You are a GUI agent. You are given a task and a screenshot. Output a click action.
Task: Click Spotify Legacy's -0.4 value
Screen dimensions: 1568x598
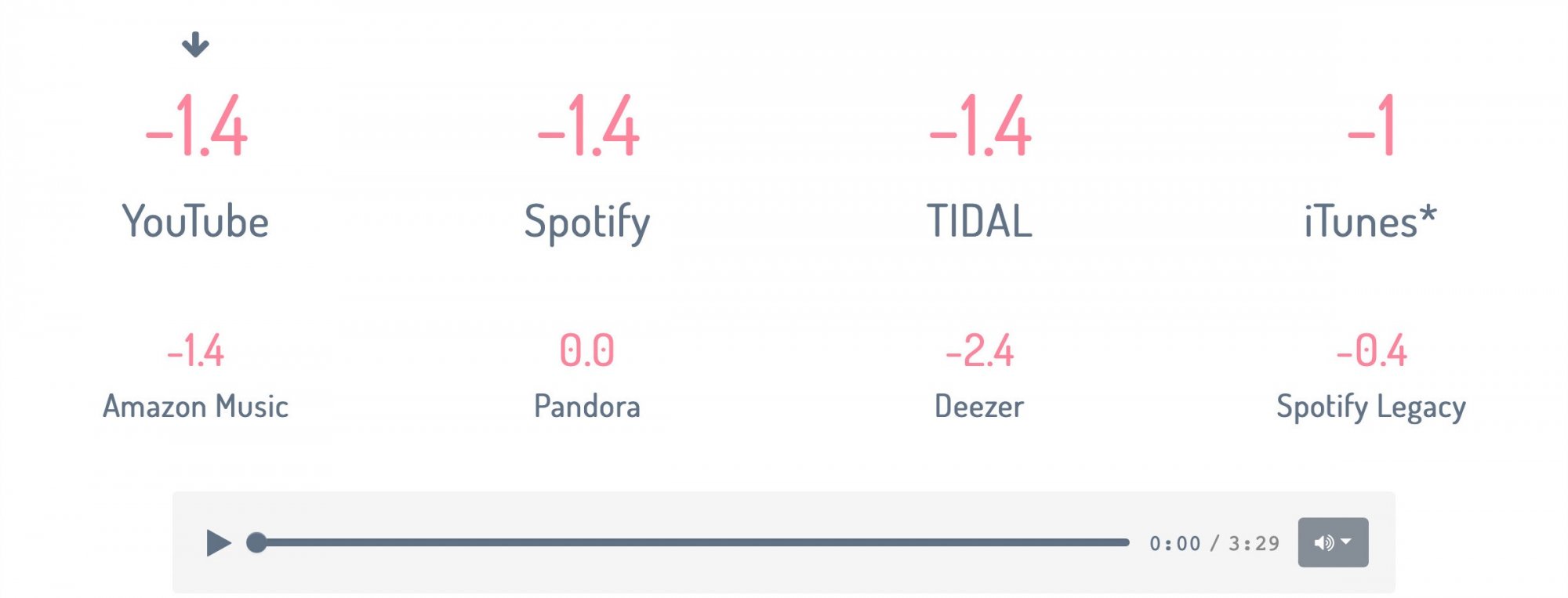tap(1371, 350)
